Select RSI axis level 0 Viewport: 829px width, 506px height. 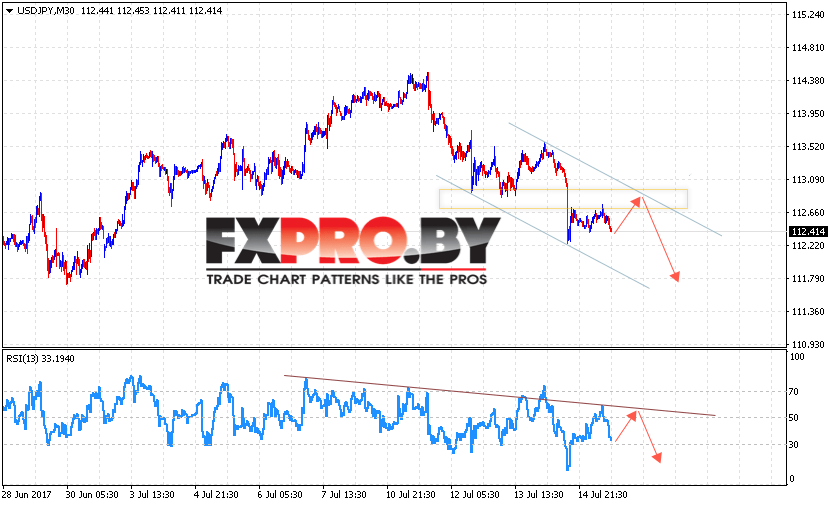click(x=791, y=479)
